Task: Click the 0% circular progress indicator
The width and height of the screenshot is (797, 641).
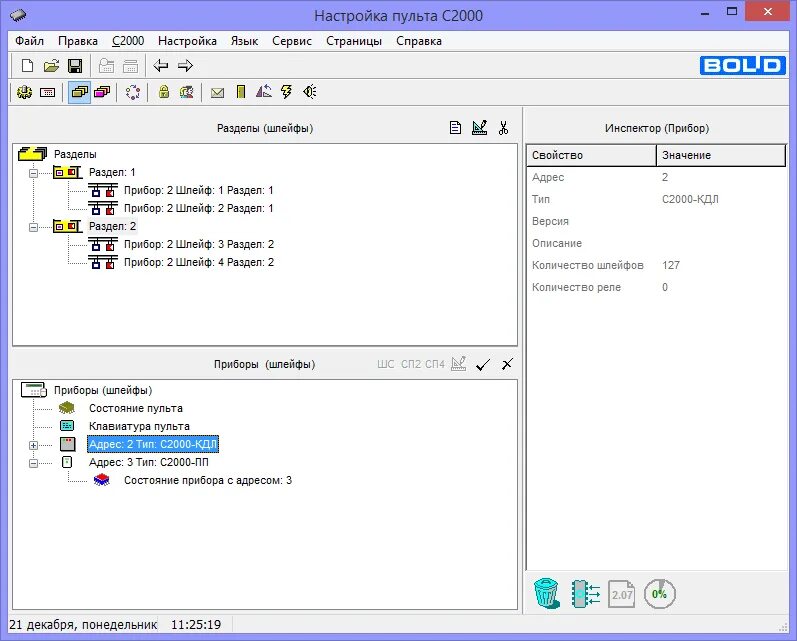Action: 659,594
